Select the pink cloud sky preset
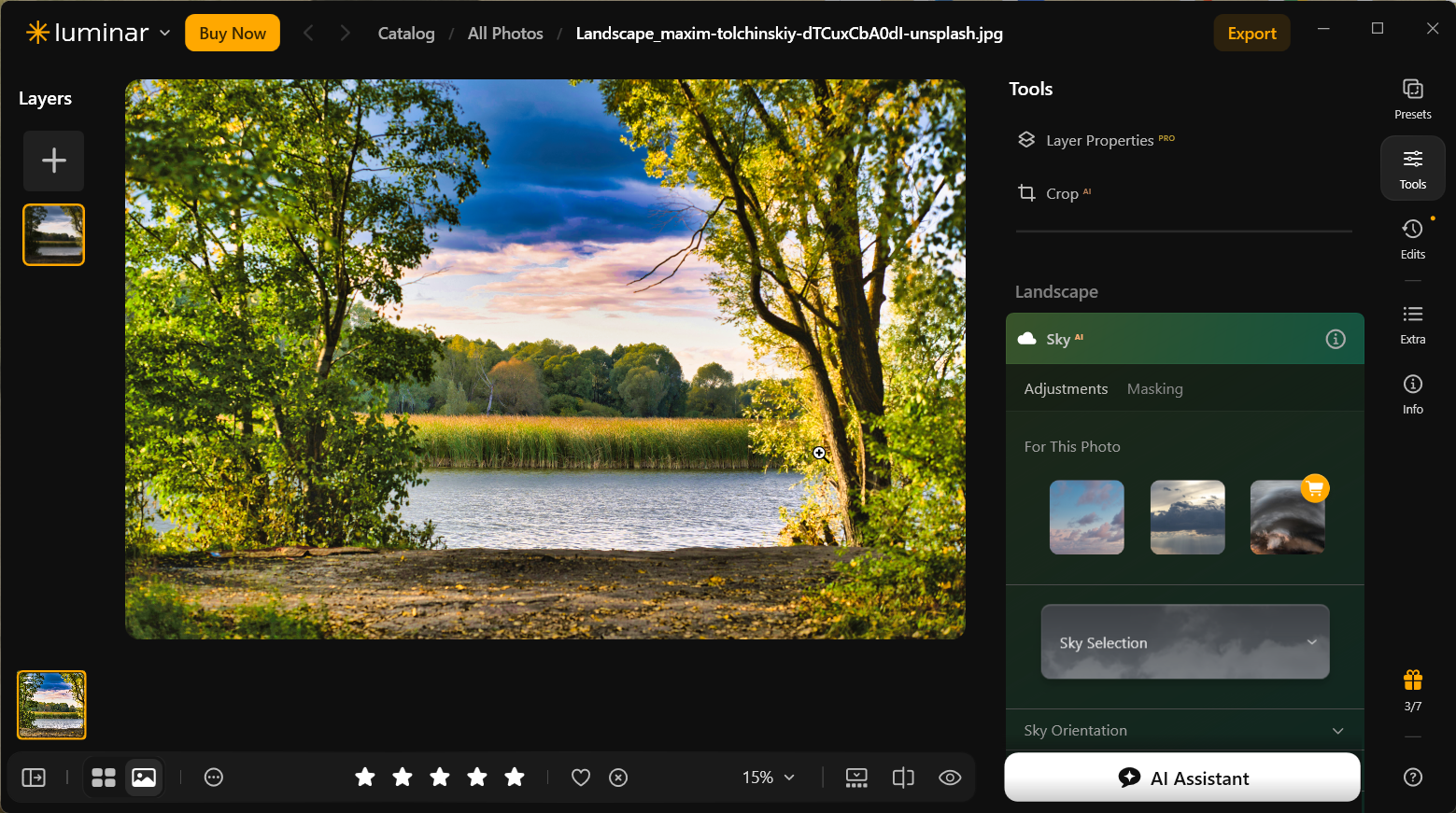Image resolution: width=1456 pixels, height=813 pixels. [1087, 517]
